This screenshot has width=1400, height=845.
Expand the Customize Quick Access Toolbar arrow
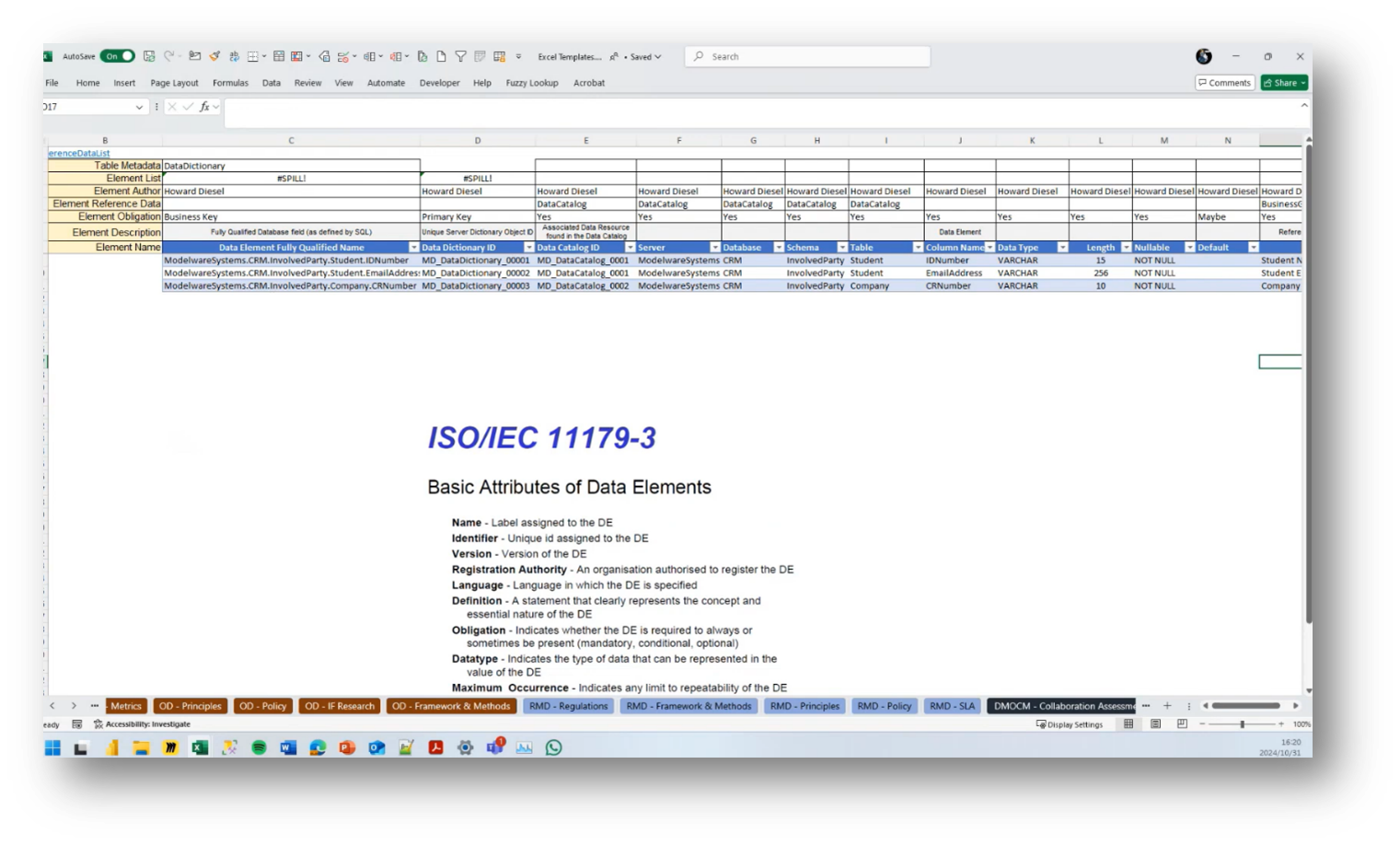[518, 56]
